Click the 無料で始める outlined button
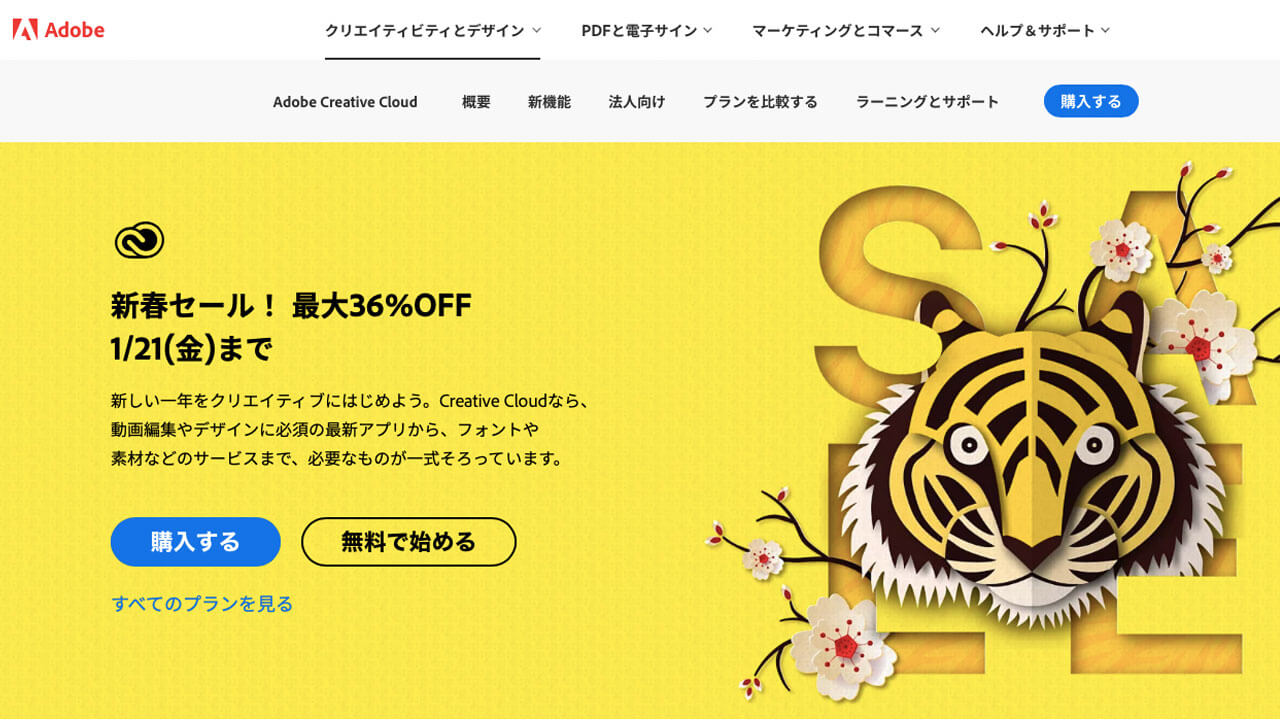The height and width of the screenshot is (720, 1280). tap(409, 542)
